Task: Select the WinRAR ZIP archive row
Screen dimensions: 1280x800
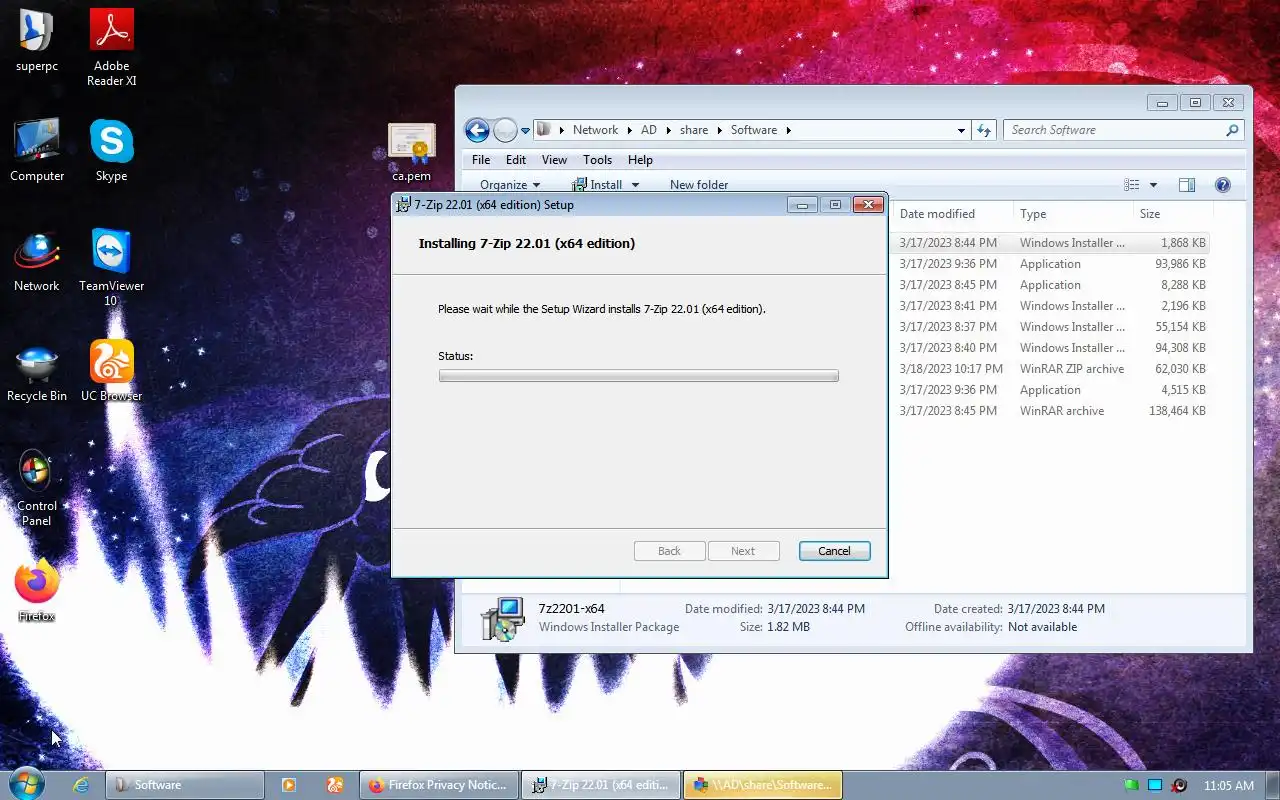Action: [x=1050, y=369]
